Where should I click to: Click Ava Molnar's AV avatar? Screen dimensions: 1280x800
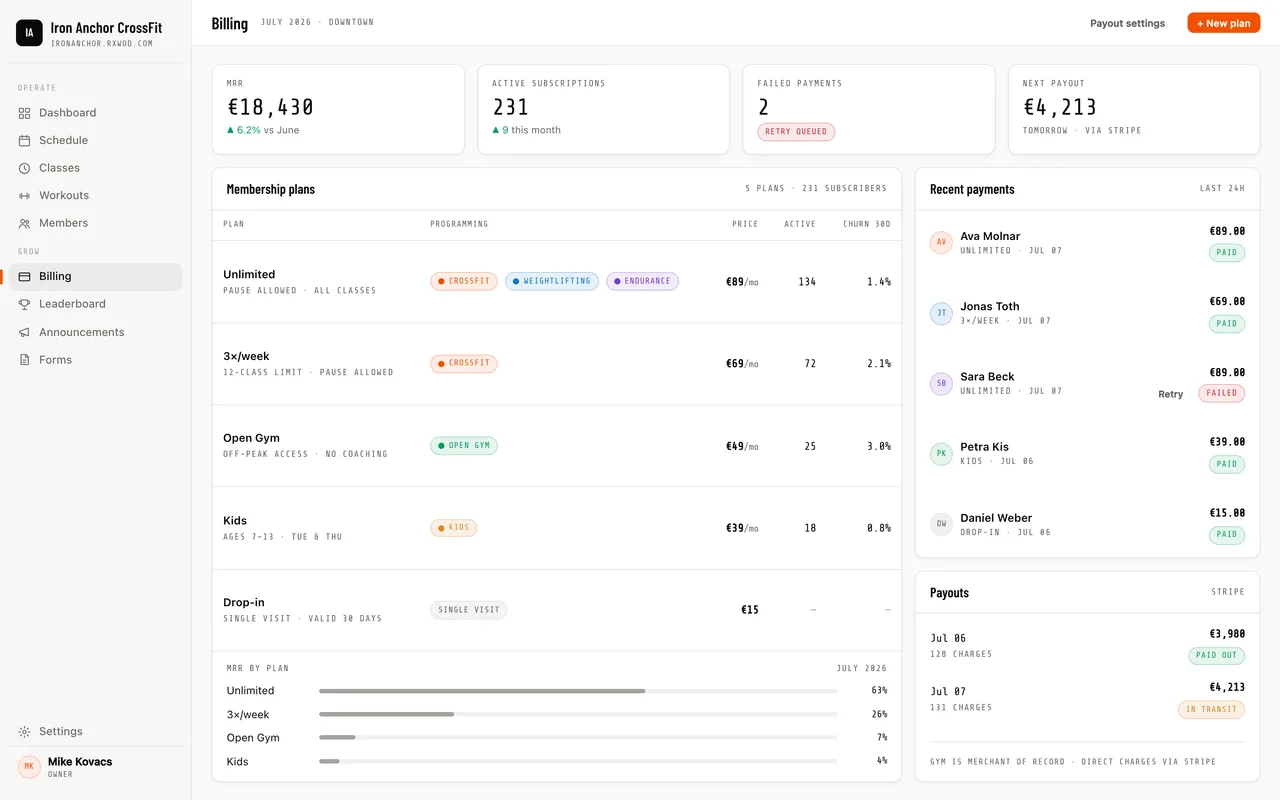(x=941, y=243)
